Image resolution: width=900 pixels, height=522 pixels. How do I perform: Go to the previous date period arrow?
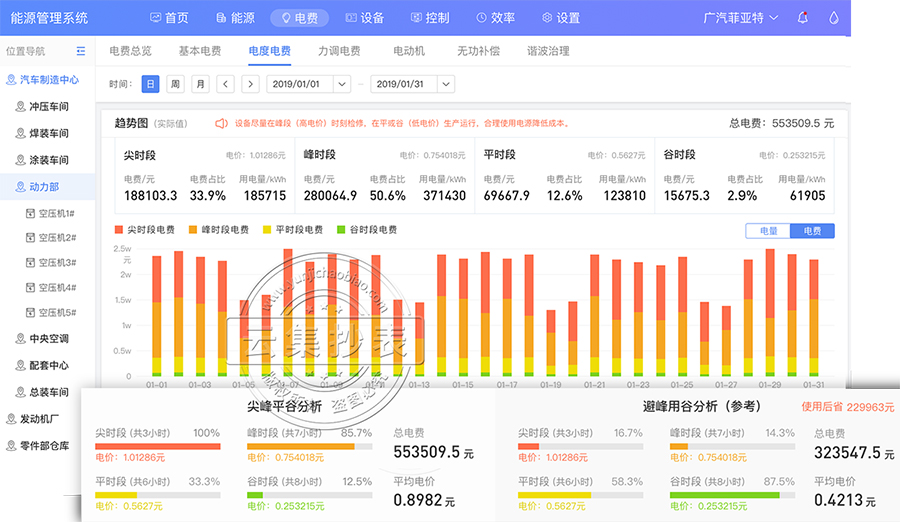pos(225,85)
